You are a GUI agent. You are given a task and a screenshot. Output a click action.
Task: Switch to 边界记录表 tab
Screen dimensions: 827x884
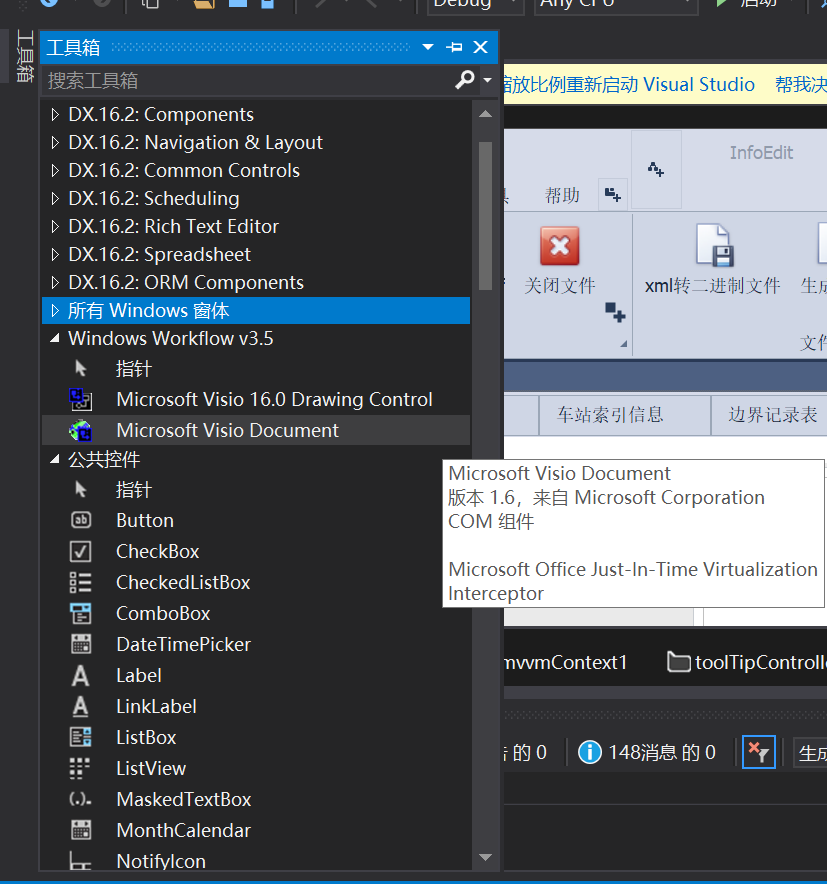point(772,415)
